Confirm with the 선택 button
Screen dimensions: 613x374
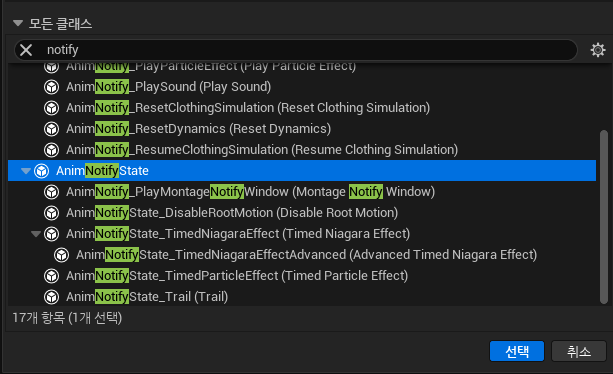[x=517, y=351]
